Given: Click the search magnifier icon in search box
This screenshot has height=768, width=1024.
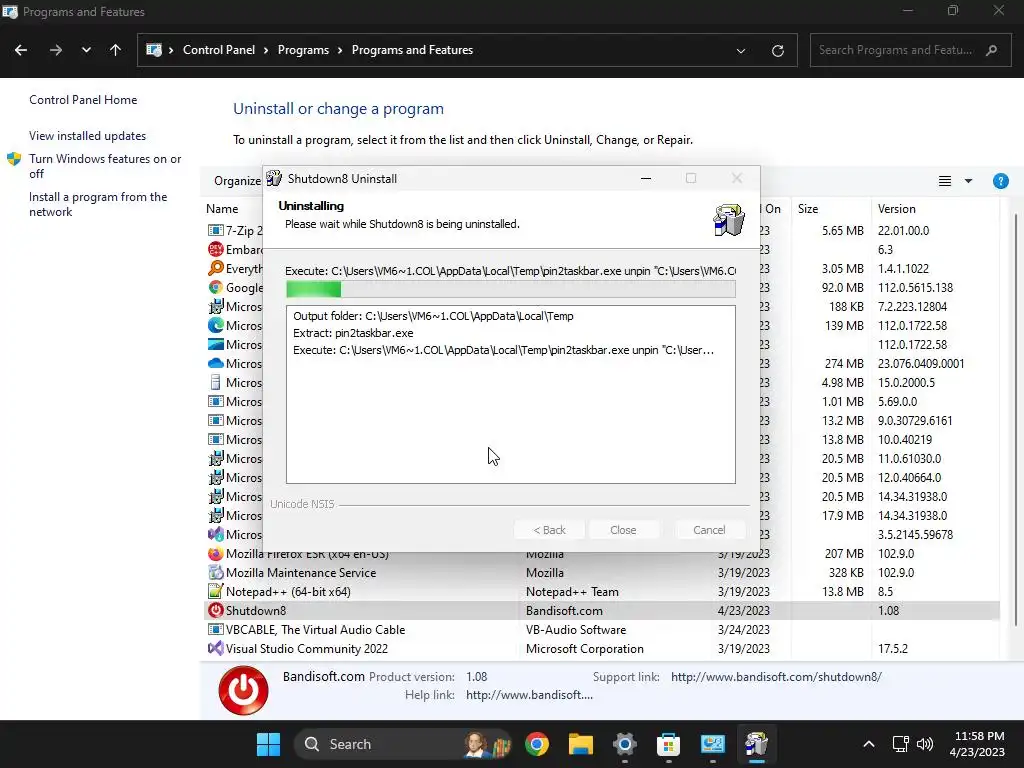Looking at the screenshot, I should tap(991, 50).
